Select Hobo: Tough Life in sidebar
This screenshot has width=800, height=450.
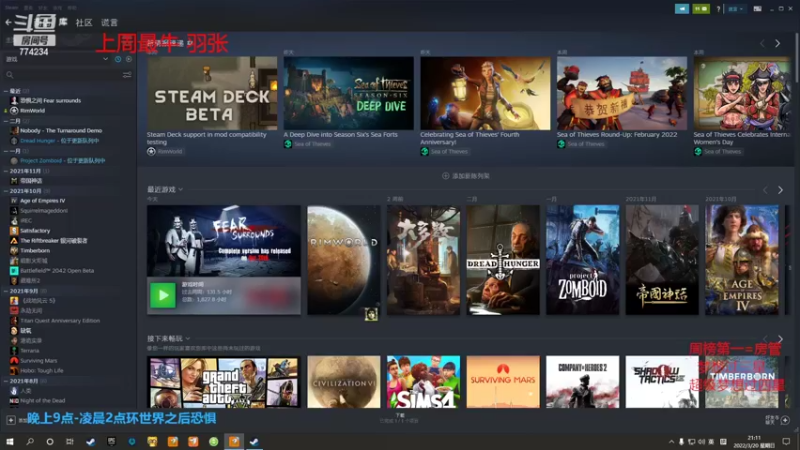pyautogui.click(x=41, y=371)
